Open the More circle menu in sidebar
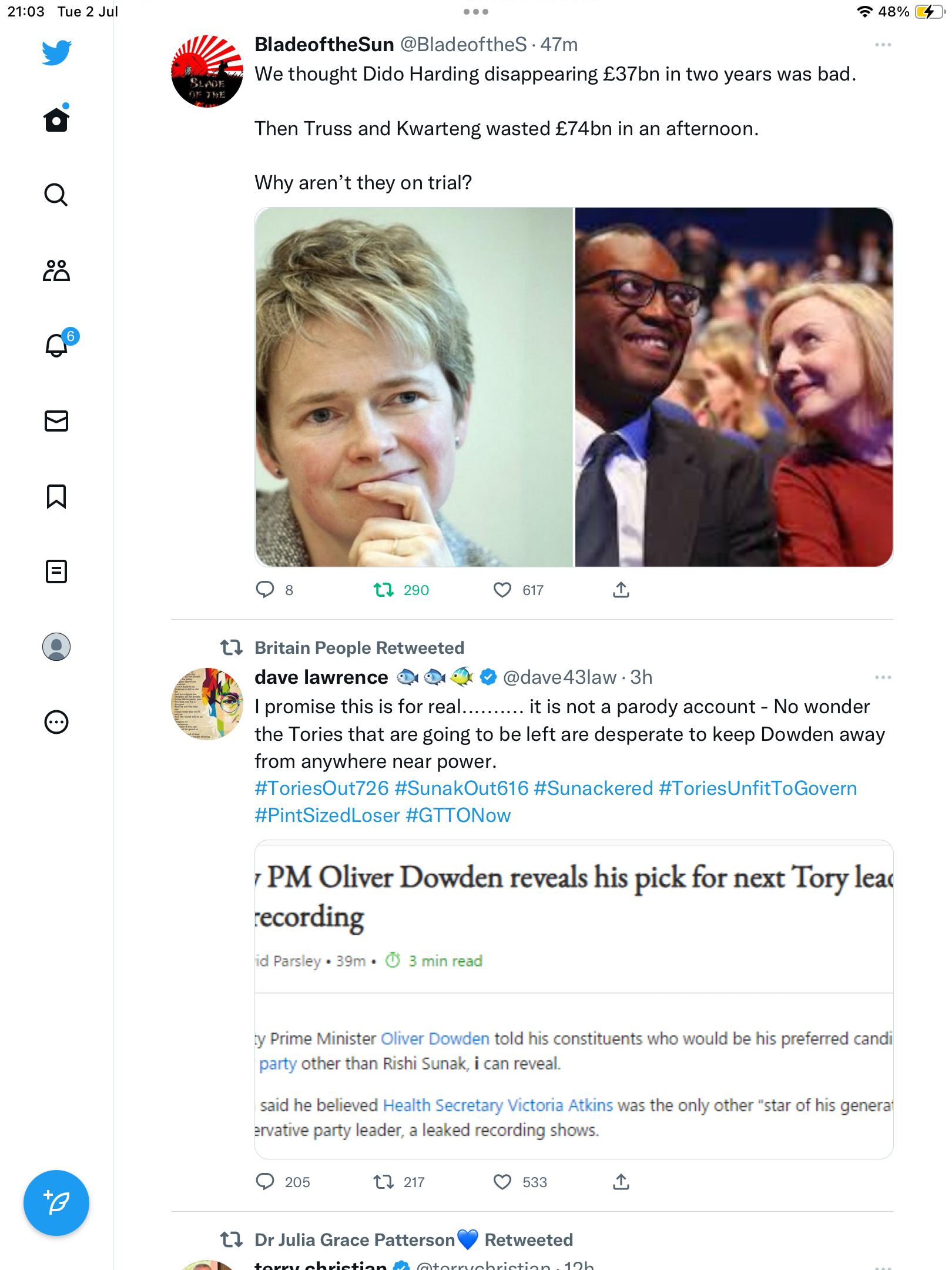This screenshot has width=952, height=1270. point(56,722)
